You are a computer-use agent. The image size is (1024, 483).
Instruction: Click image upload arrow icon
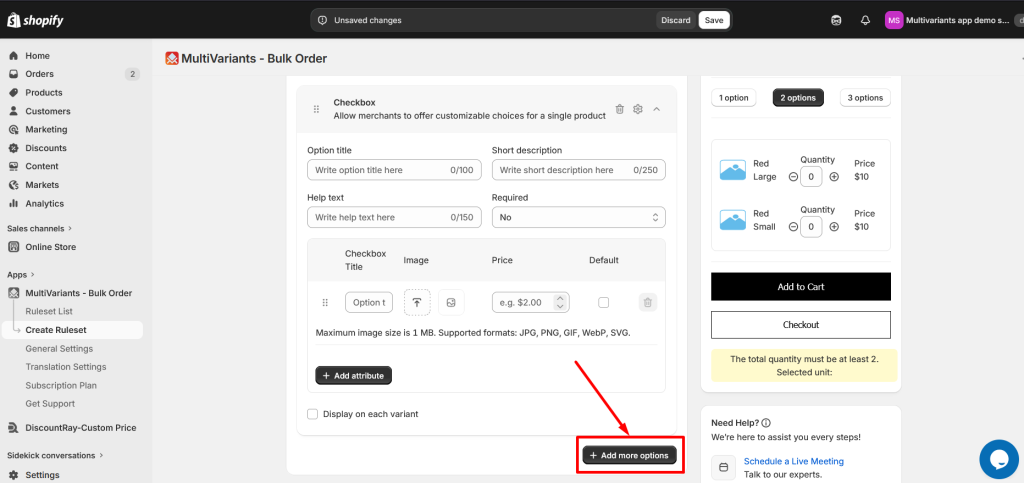[x=417, y=302]
